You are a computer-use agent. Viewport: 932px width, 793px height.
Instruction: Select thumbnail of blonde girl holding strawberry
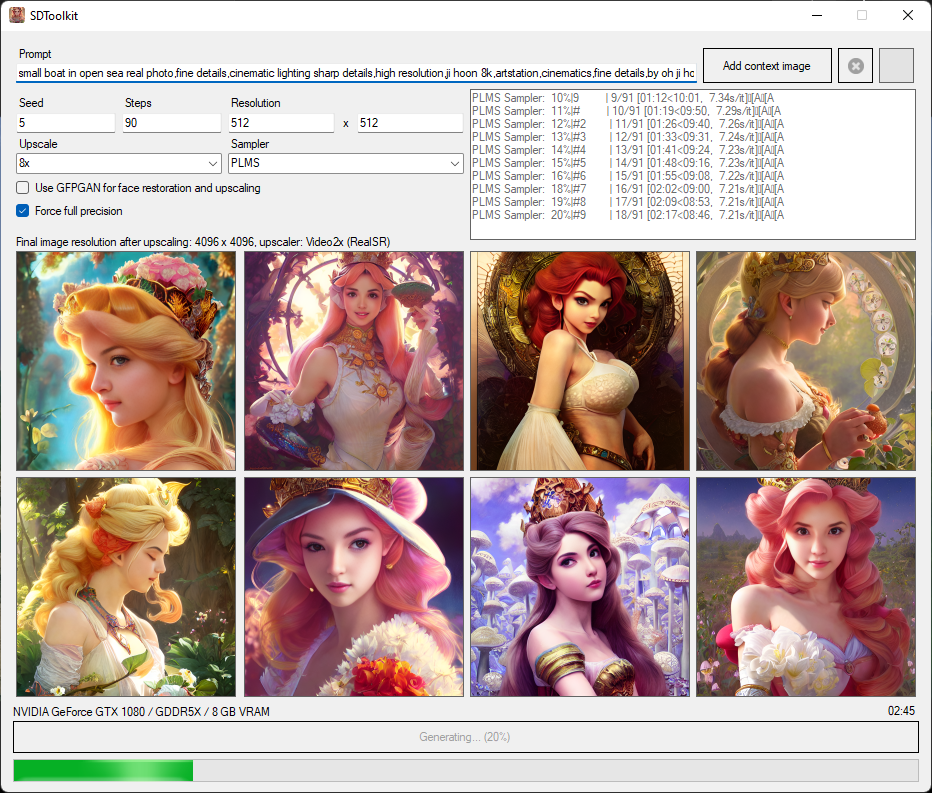pos(806,361)
